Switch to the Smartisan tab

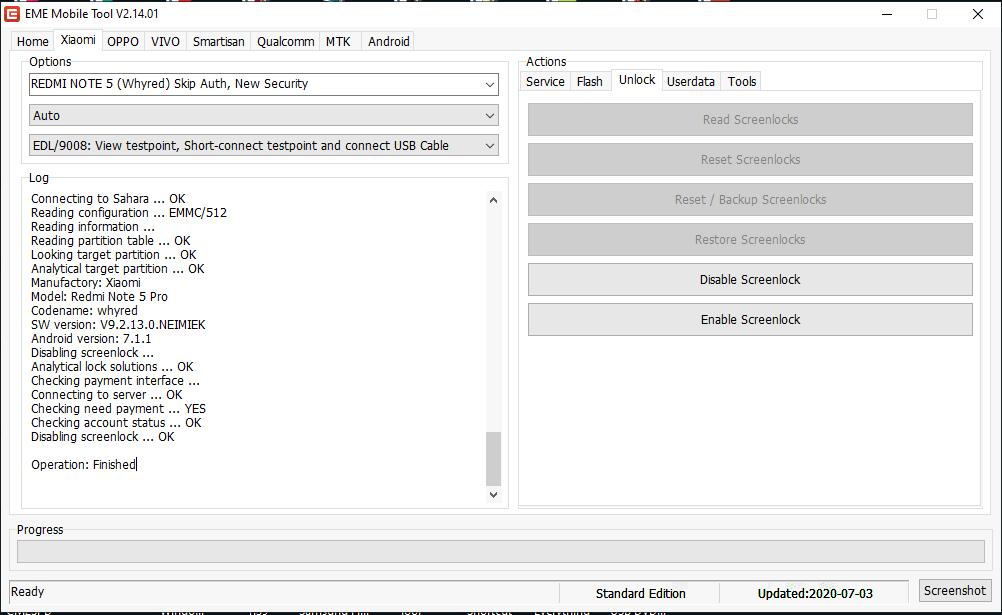(219, 42)
